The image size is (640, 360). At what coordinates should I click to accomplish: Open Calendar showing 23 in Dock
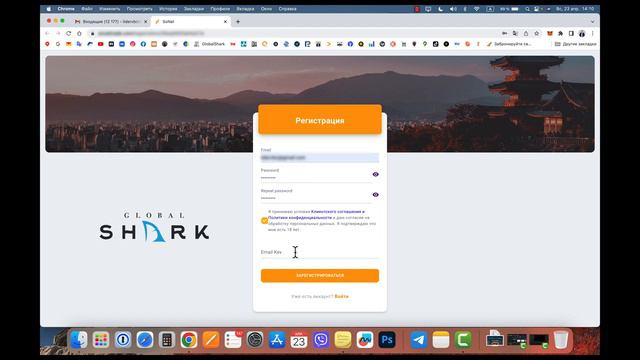tap(299, 340)
